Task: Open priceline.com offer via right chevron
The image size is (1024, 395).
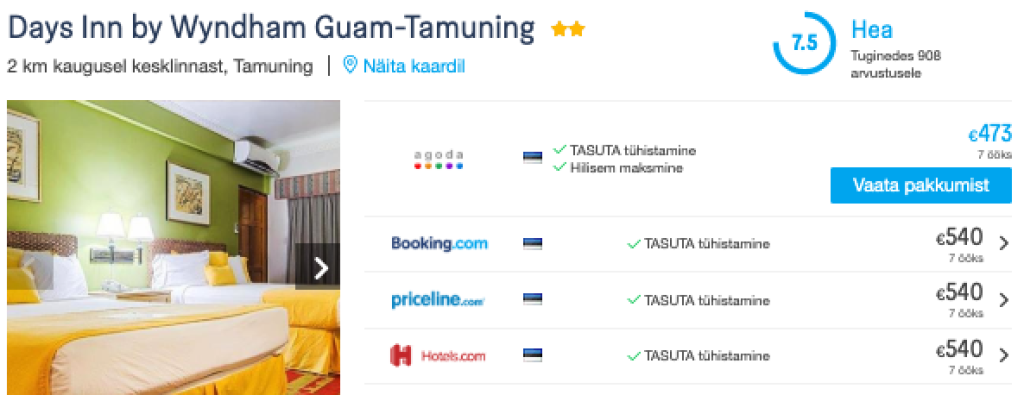Action: (x=1004, y=300)
